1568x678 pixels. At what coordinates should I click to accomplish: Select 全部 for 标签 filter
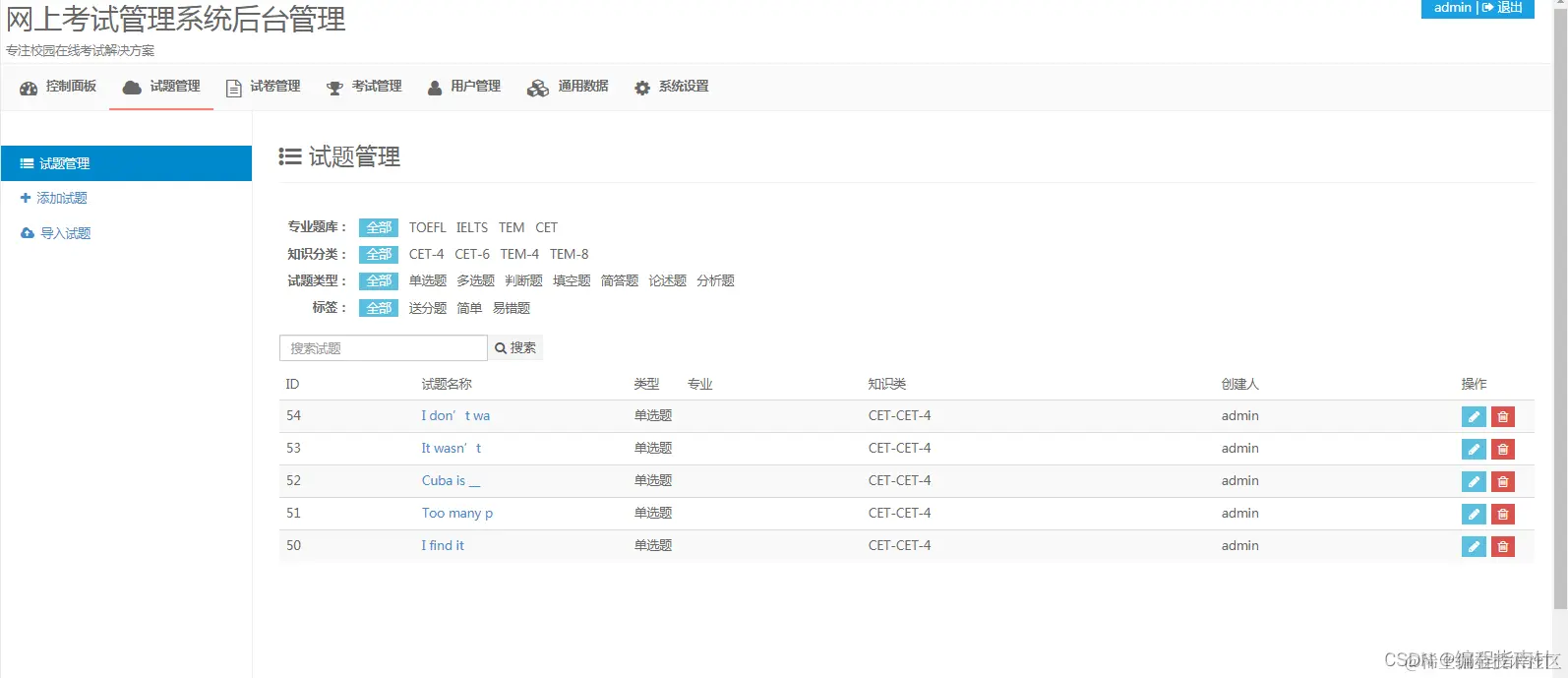point(379,308)
